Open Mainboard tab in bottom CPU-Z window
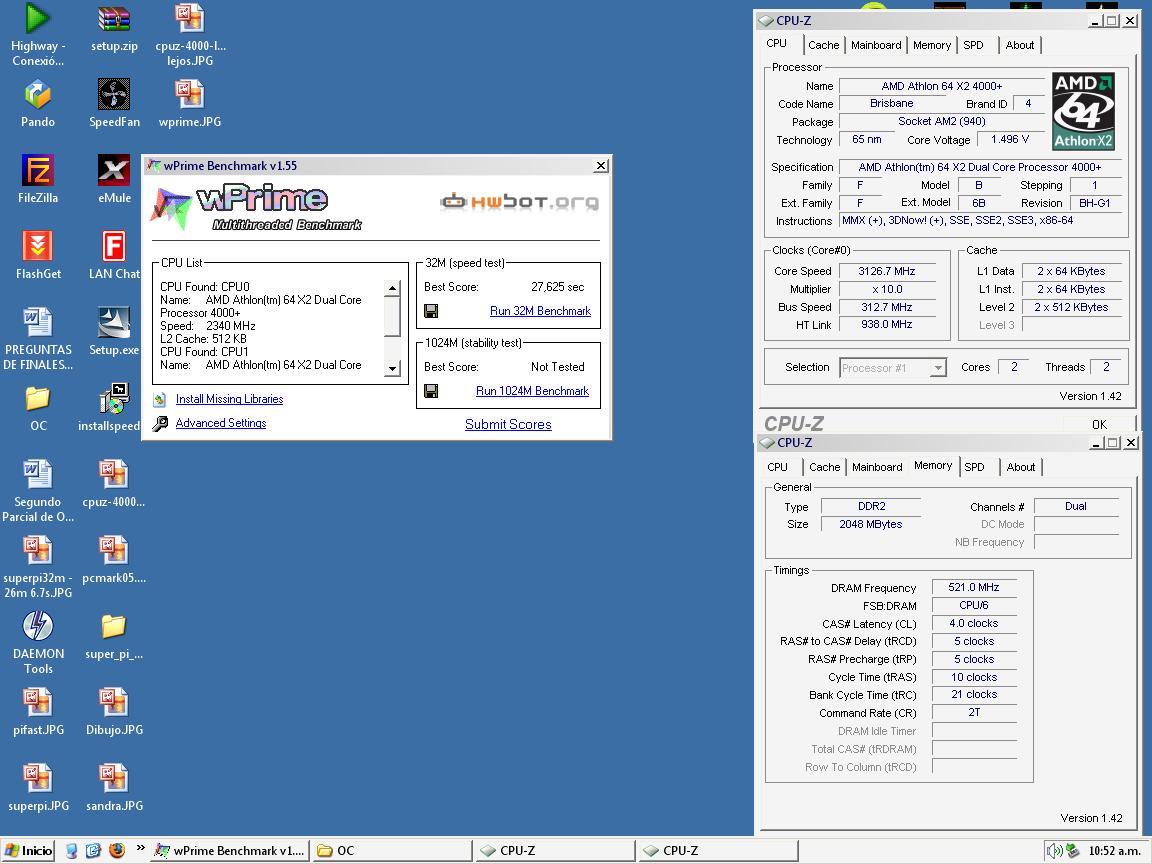 (876, 467)
